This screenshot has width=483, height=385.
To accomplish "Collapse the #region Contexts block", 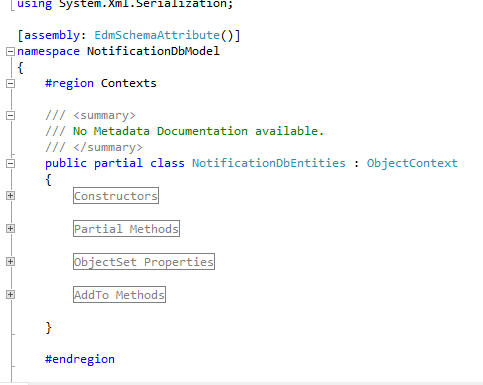I will coord(11,83).
